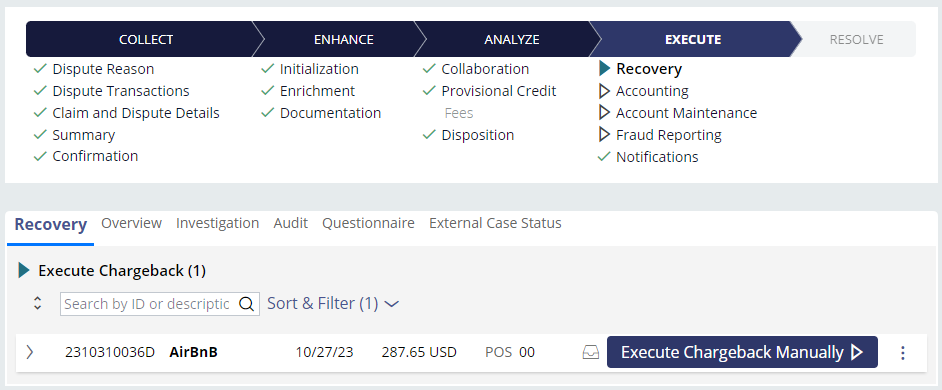942x390 pixels.
Task: Click the RESOLVE stage chevron
Action: coord(856,40)
